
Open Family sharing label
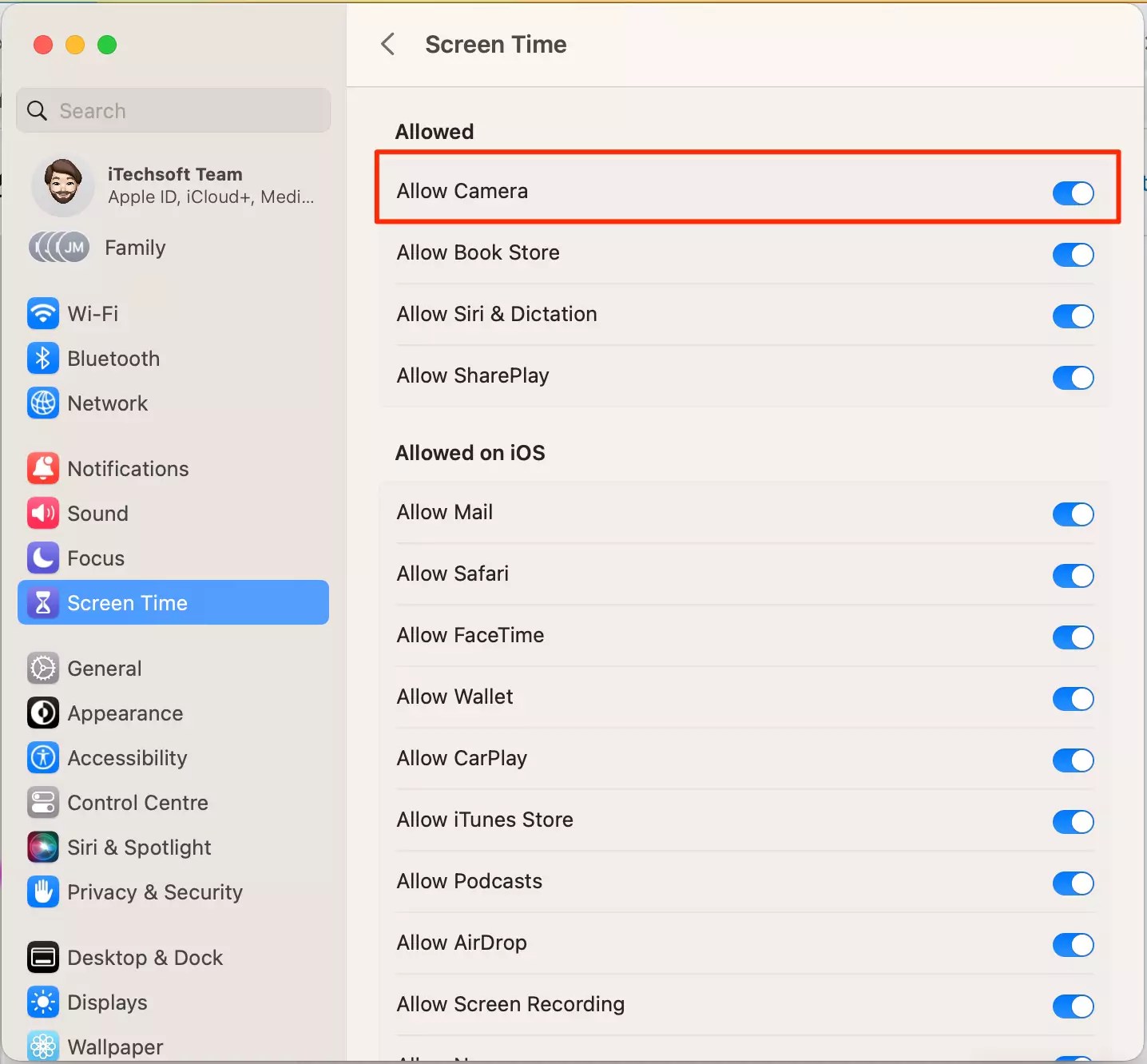(x=135, y=248)
